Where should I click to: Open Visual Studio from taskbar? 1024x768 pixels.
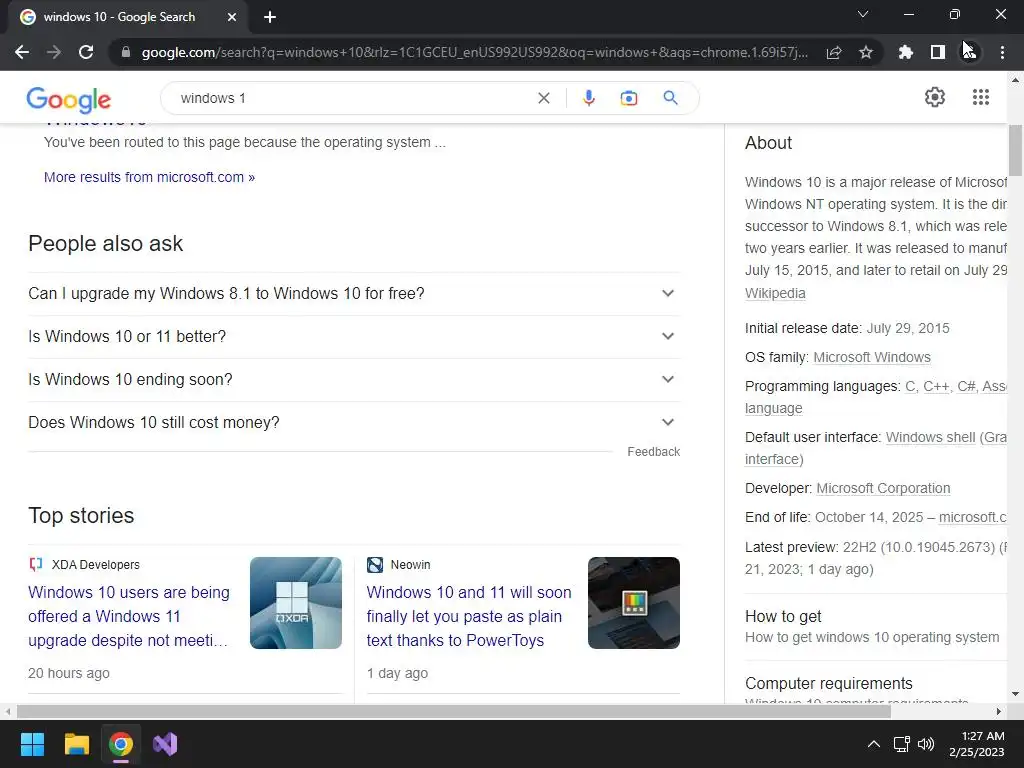point(165,744)
